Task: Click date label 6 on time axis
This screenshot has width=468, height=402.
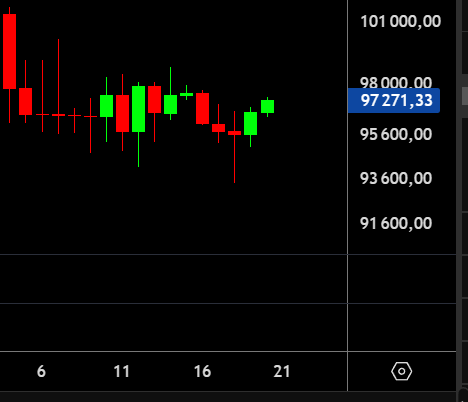Action: [41, 371]
